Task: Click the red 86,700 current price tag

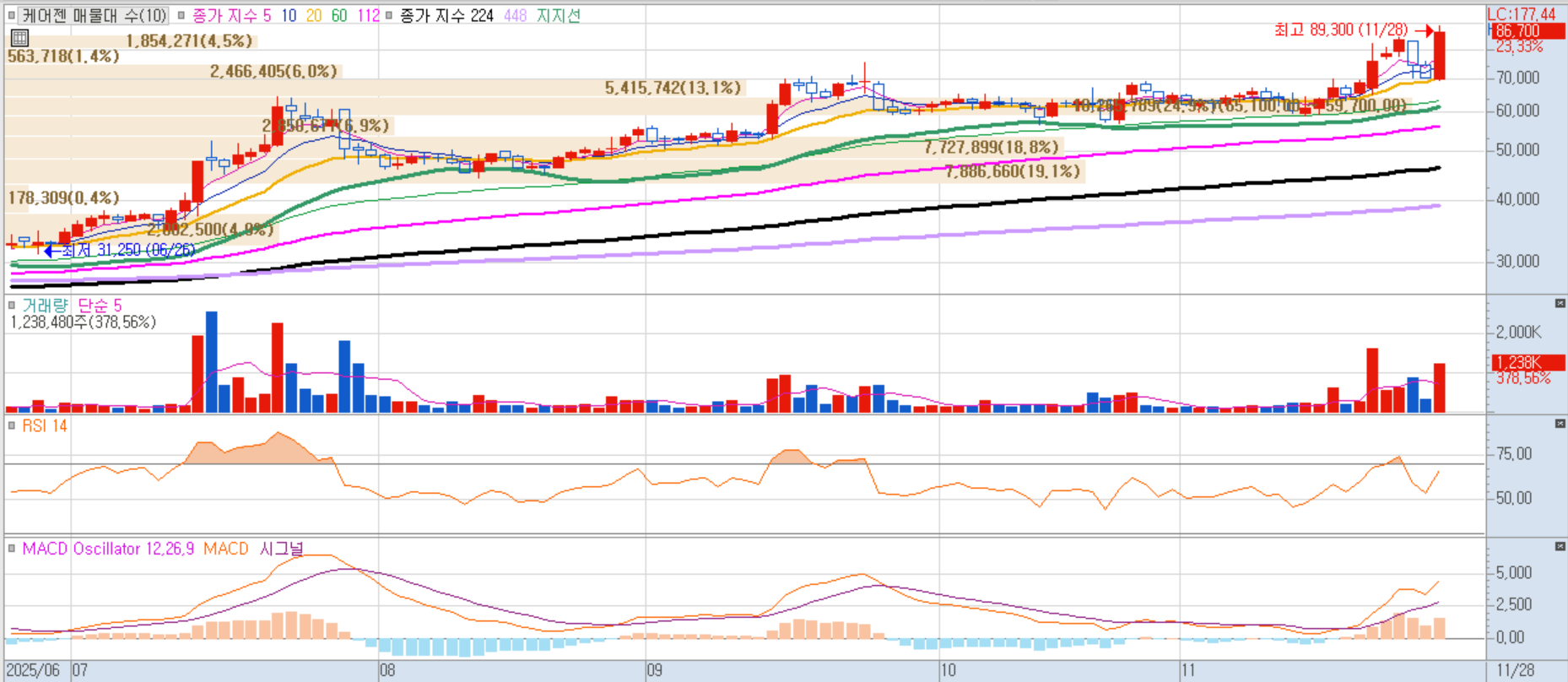Action: tap(1527, 31)
